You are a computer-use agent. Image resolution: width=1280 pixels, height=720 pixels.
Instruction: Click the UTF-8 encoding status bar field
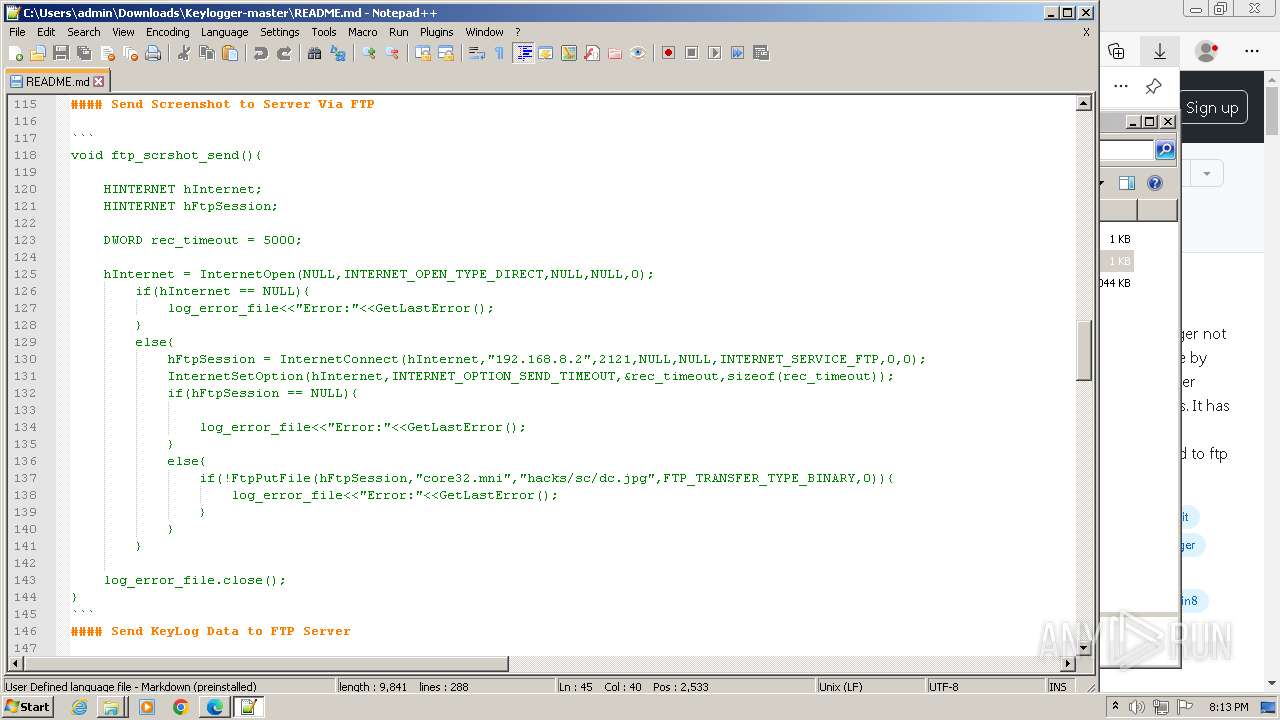point(985,687)
